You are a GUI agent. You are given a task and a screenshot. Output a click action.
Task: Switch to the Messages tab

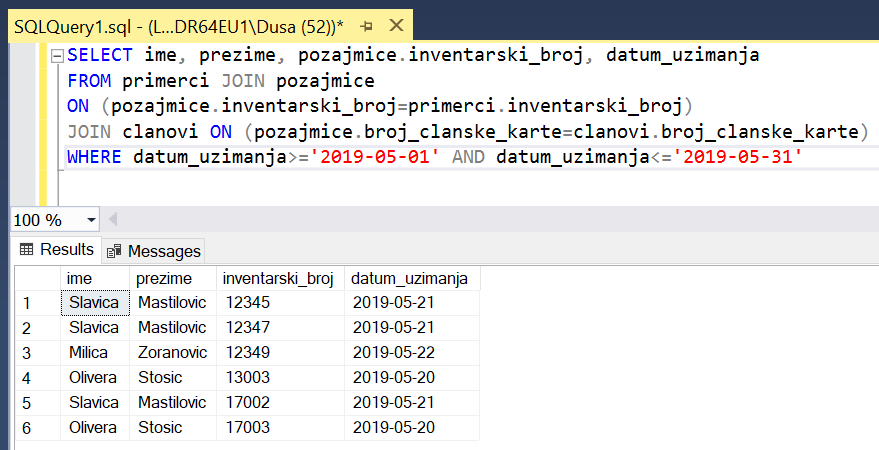[154, 251]
